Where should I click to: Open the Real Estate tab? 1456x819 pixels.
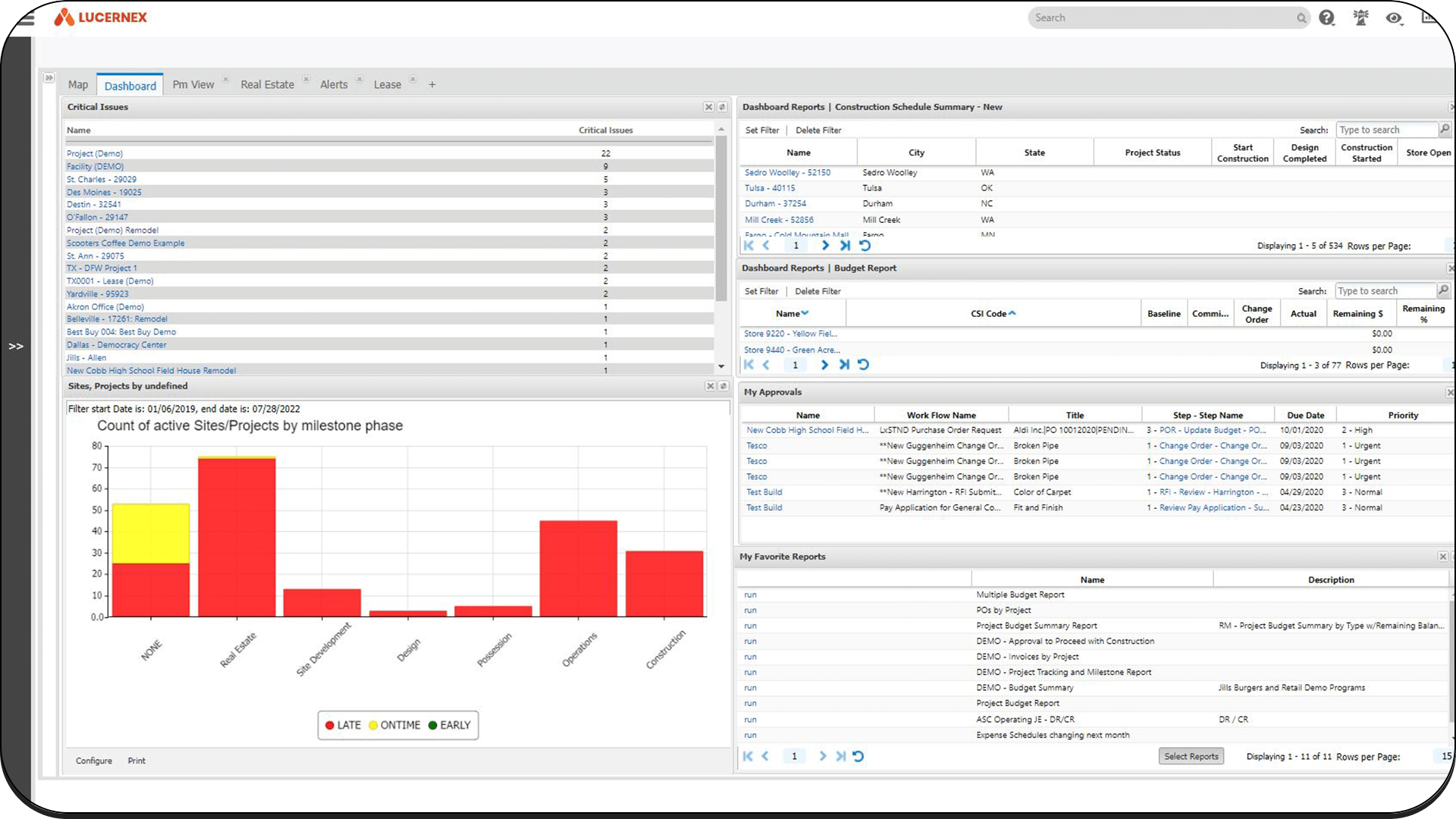267,85
